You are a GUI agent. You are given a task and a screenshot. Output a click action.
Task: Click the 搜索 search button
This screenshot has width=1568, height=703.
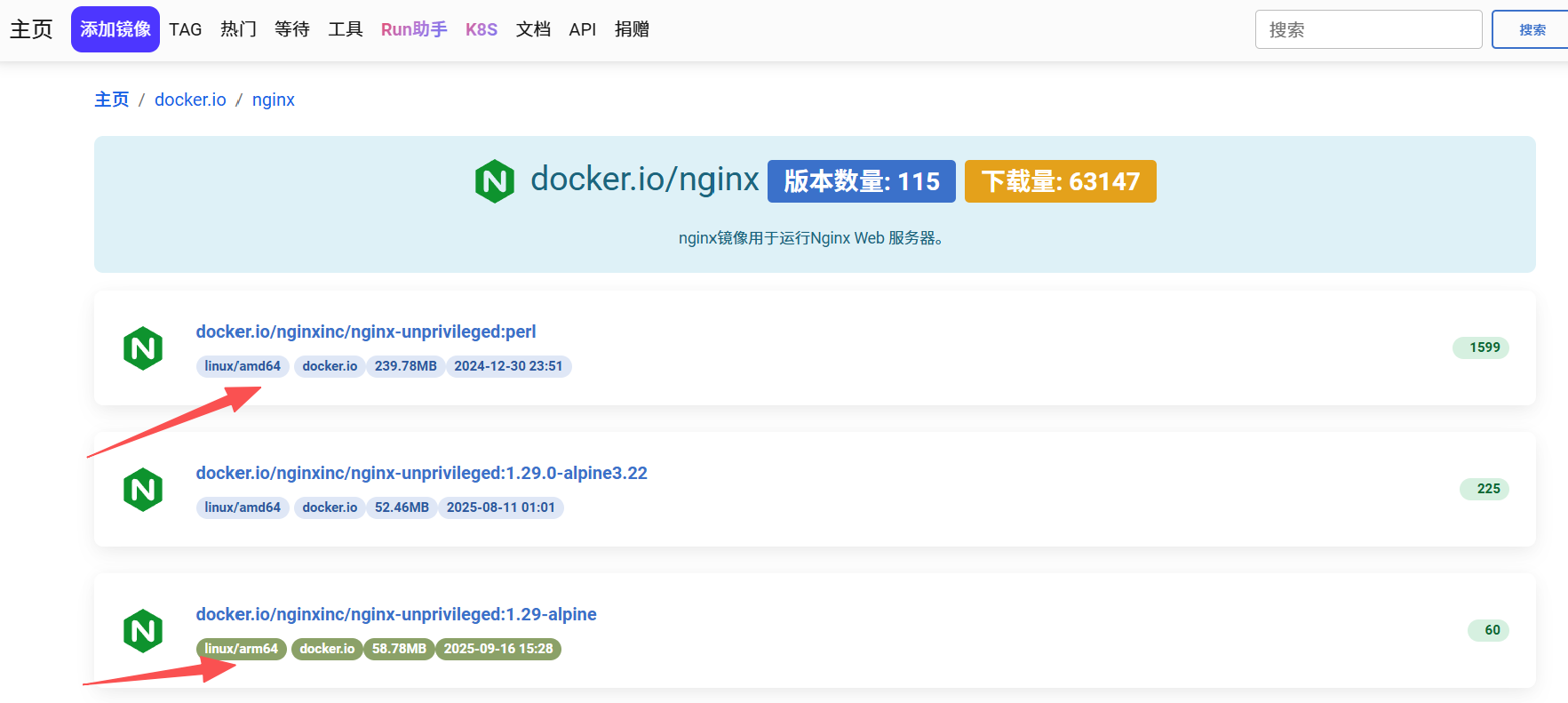[1531, 29]
